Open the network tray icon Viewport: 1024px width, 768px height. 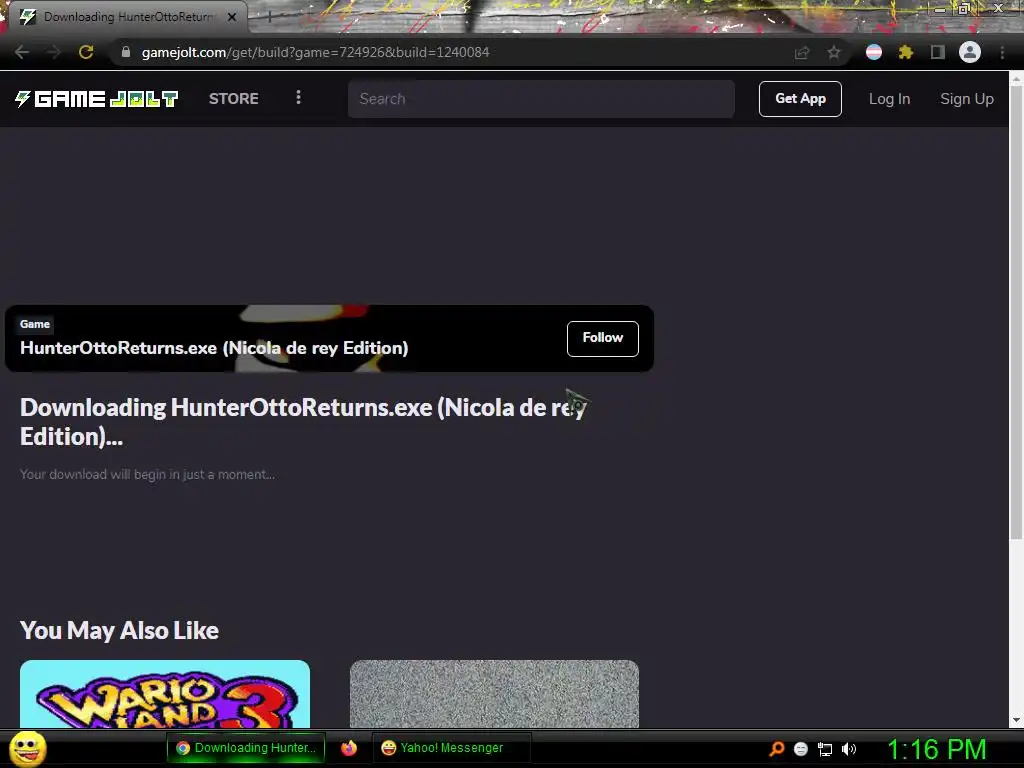(x=825, y=749)
